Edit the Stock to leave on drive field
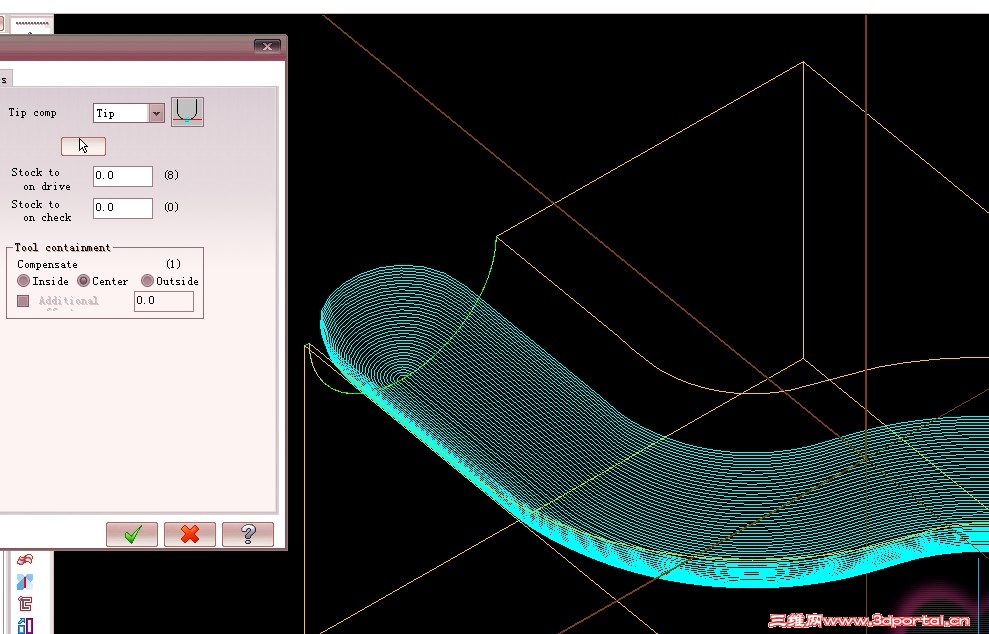The width and height of the screenshot is (989, 634). (123, 176)
